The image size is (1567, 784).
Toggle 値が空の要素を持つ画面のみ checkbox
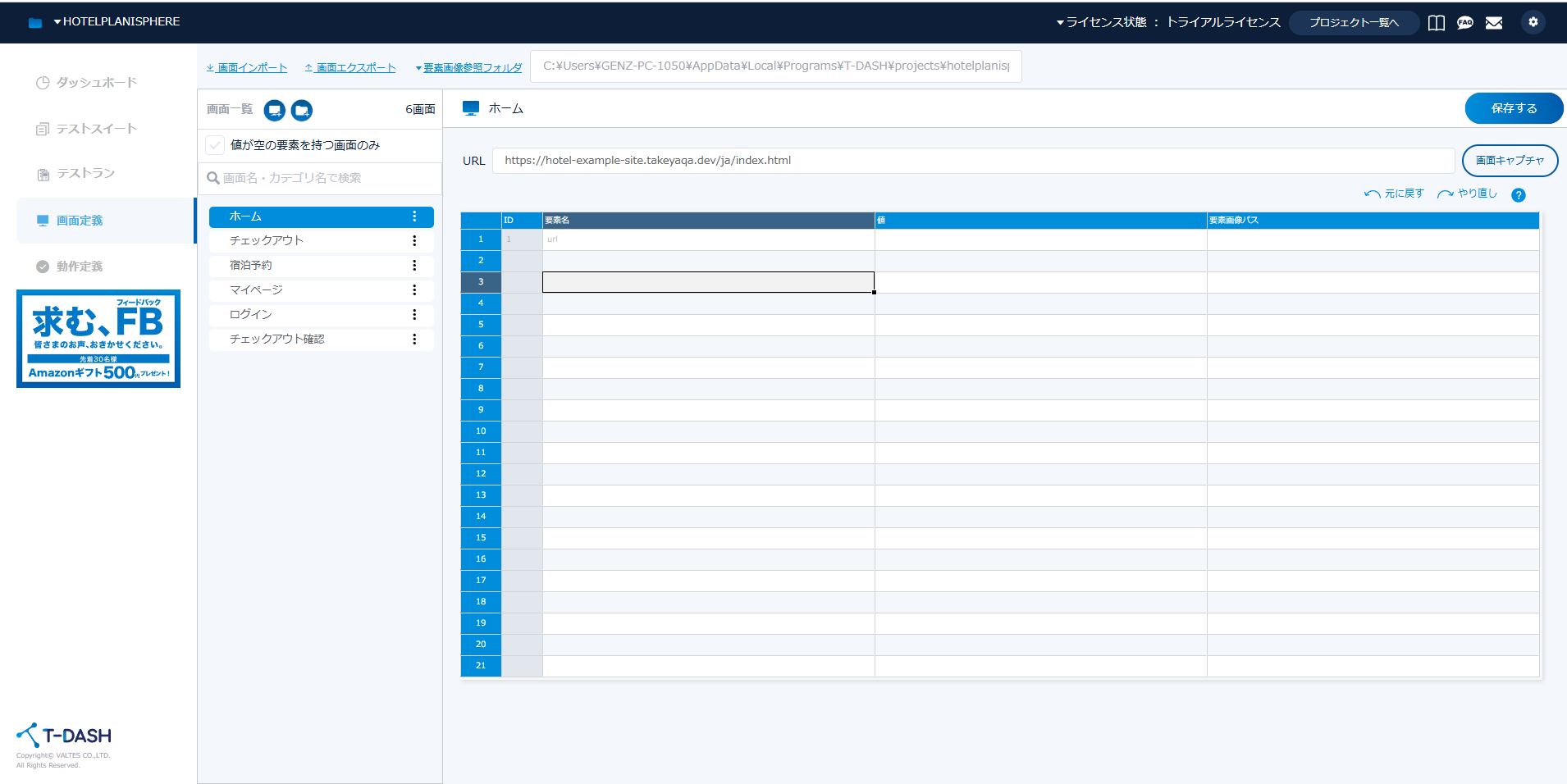215,145
